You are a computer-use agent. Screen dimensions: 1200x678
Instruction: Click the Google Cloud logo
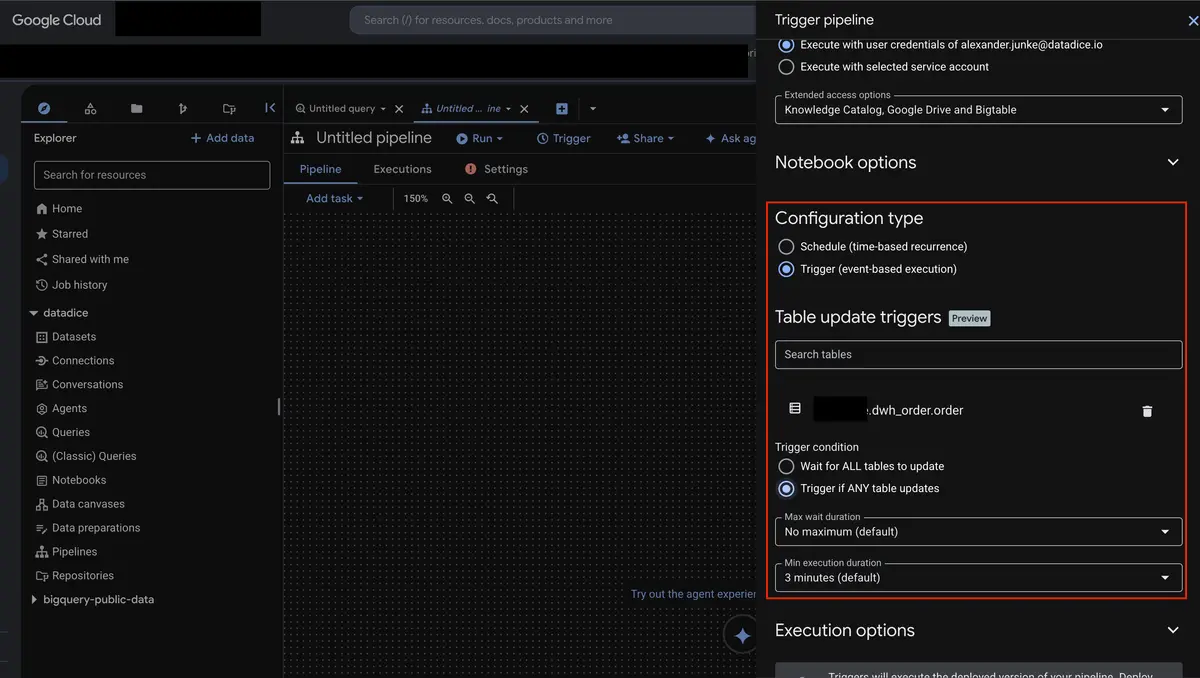click(56, 20)
